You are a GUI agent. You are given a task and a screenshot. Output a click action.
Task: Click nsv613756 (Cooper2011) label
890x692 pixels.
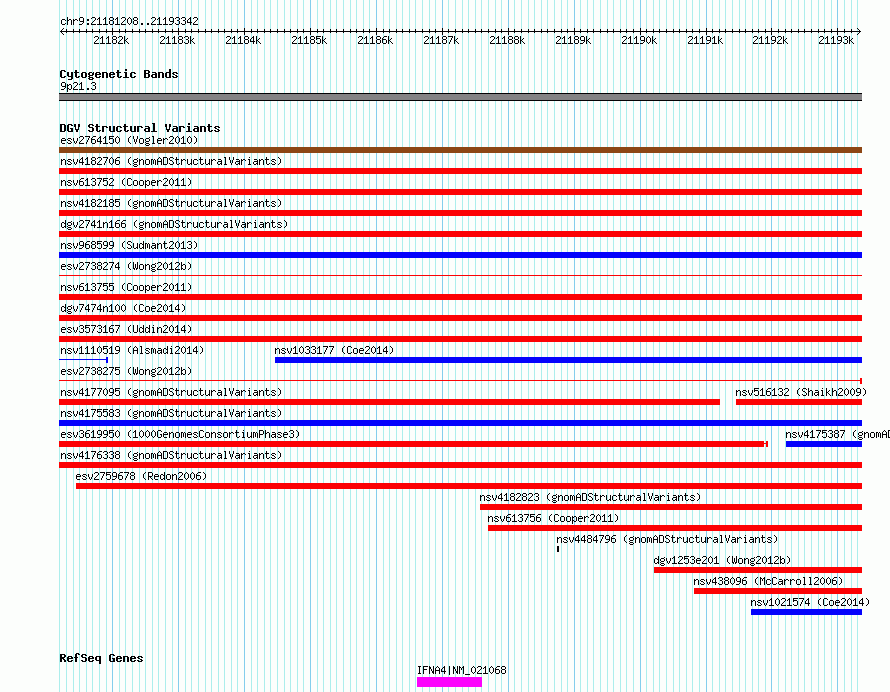pyautogui.click(x=553, y=518)
